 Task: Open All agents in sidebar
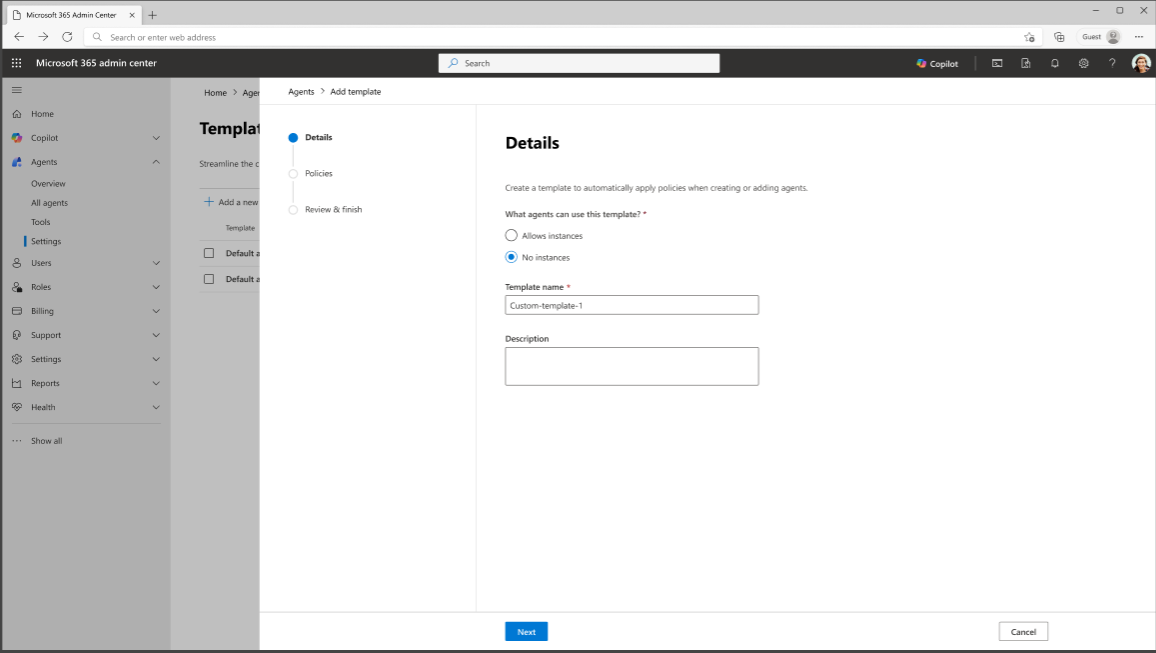pos(49,203)
